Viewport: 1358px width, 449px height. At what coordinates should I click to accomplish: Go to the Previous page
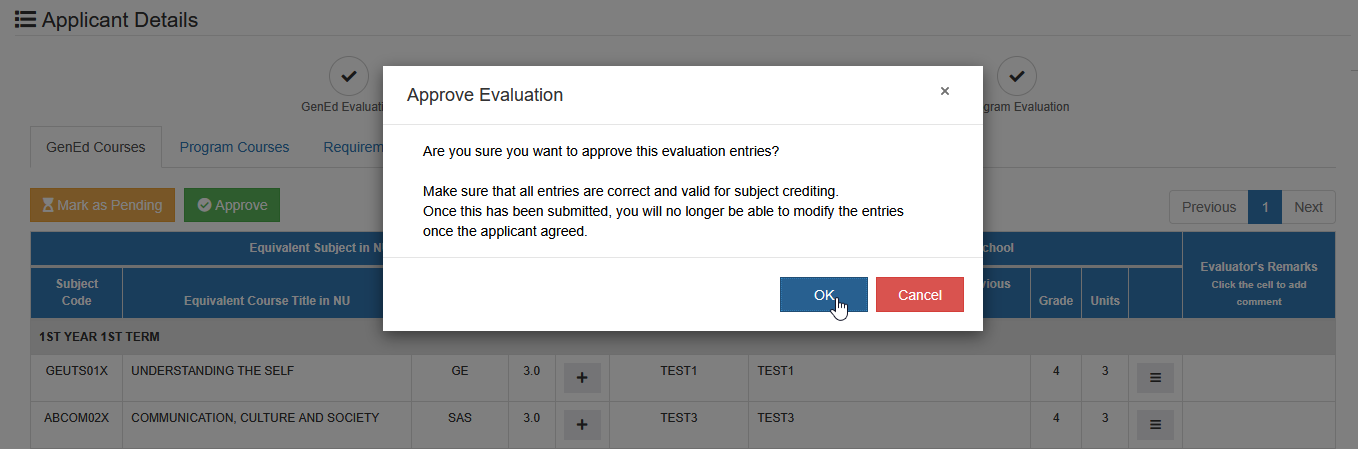click(x=1208, y=207)
